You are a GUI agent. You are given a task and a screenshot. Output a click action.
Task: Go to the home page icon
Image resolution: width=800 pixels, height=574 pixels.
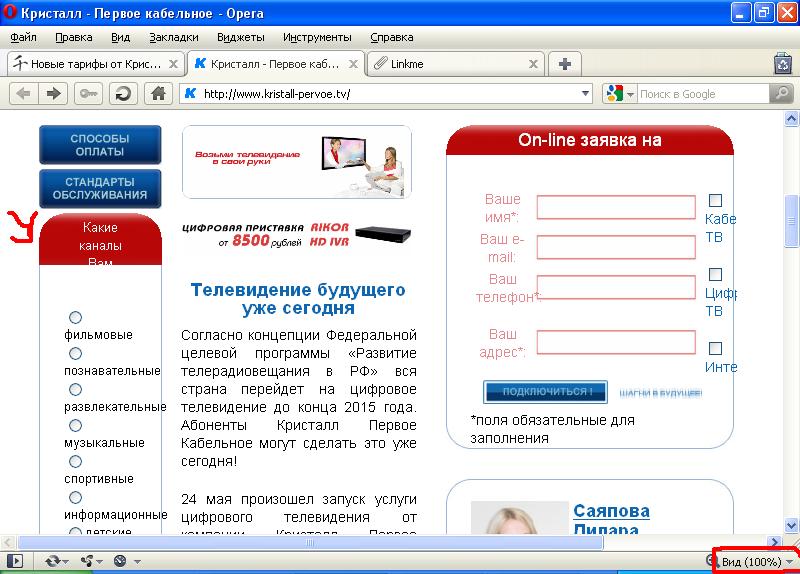(x=158, y=94)
